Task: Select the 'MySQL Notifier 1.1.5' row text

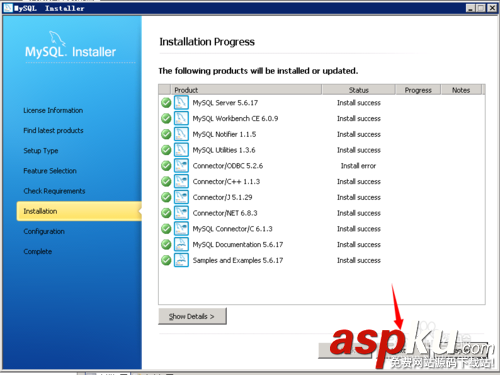Action: pos(224,134)
